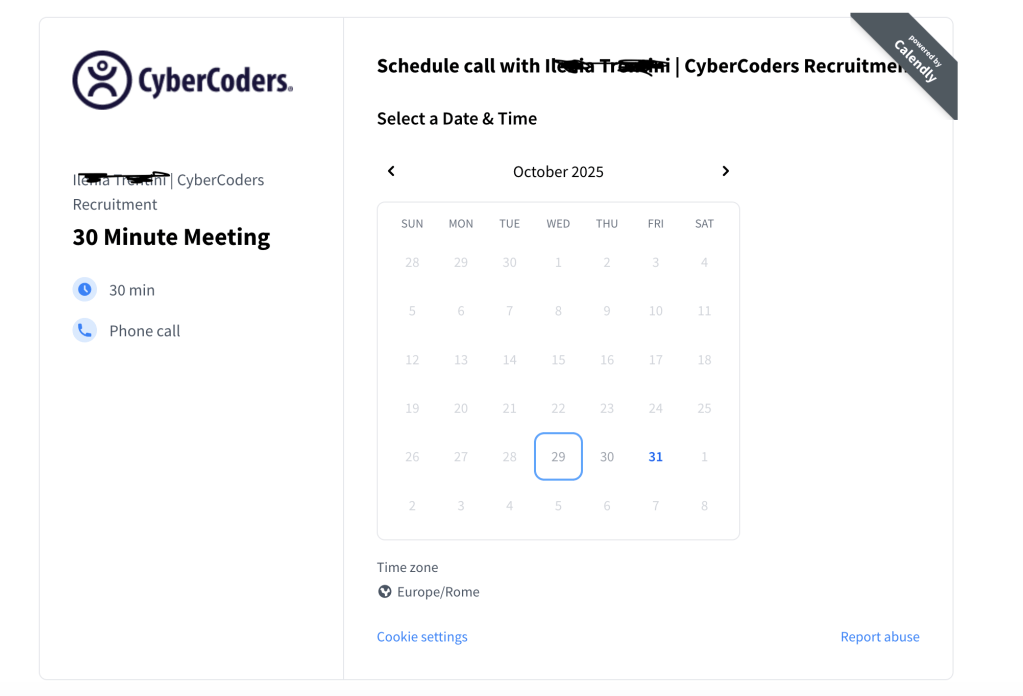Image resolution: width=1023 pixels, height=696 pixels.
Task: Open Europe/Rome time zone selector
Action: pos(438,592)
